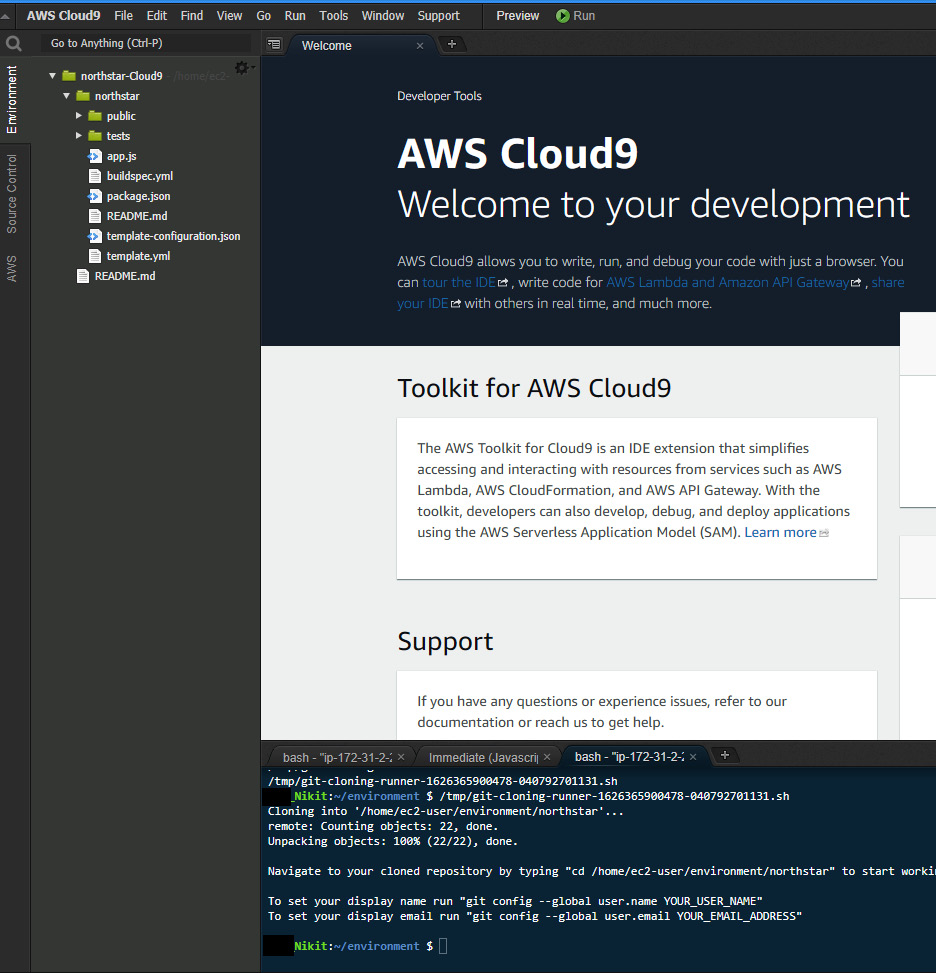Open the Edit menu
This screenshot has height=973, width=936.
coord(156,16)
